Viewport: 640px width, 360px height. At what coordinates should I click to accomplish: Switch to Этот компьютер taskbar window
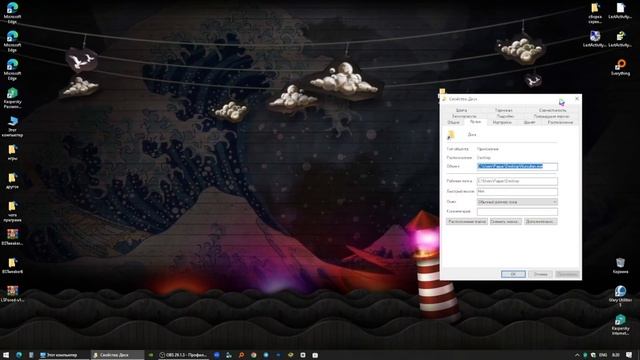coord(63,355)
